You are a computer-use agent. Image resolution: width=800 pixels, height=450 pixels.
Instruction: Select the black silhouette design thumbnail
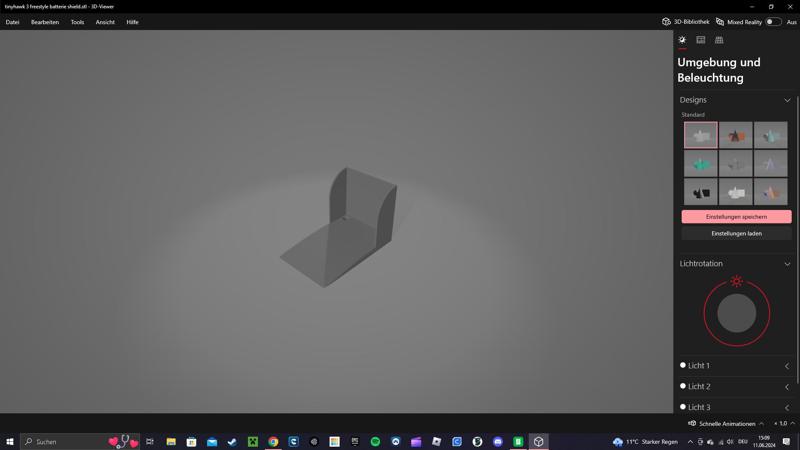point(701,192)
